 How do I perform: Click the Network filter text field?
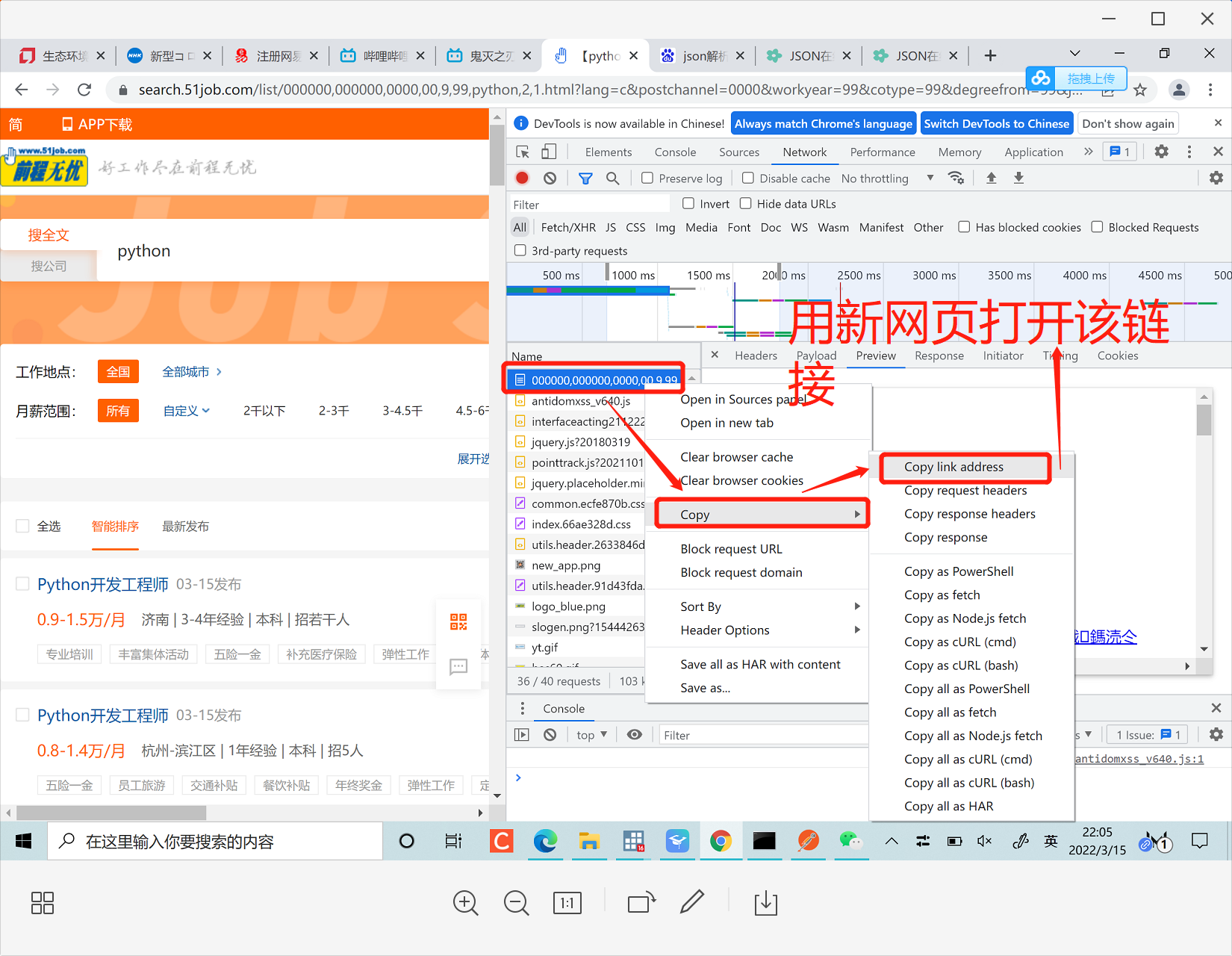(x=590, y=204)
